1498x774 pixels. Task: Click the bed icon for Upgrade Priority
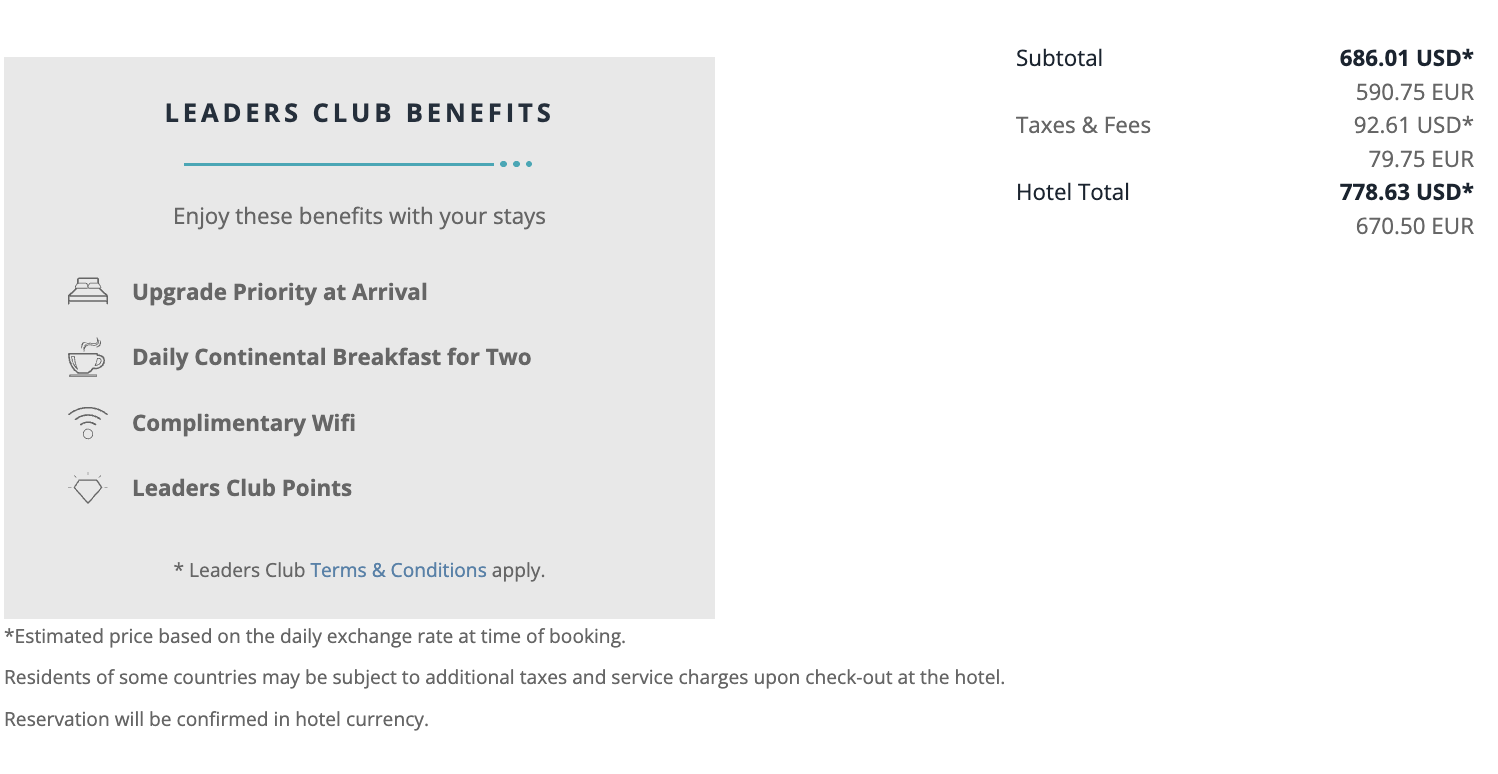[87, 292]
